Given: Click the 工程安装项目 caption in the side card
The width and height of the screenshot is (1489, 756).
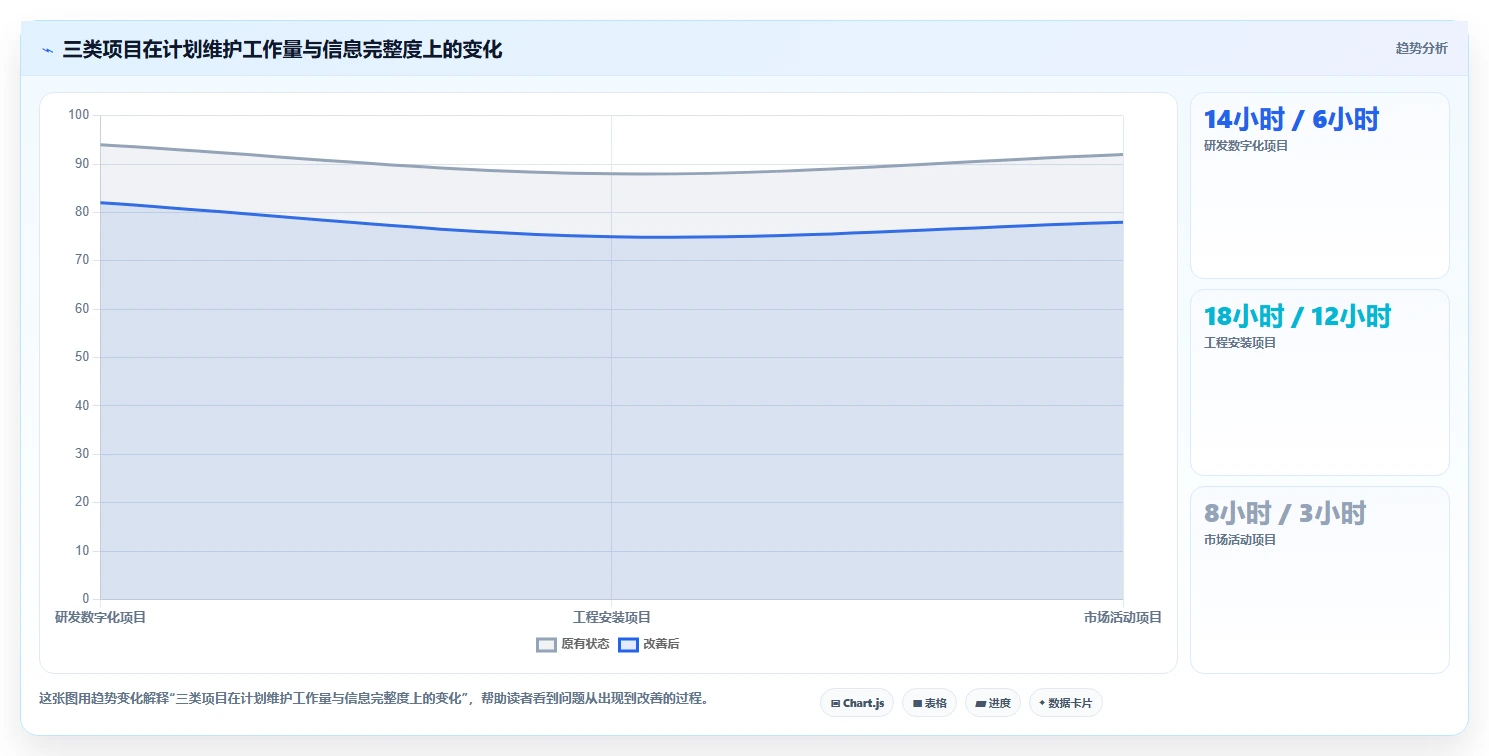Looking at the screenshot, I should click(1240, 343).
